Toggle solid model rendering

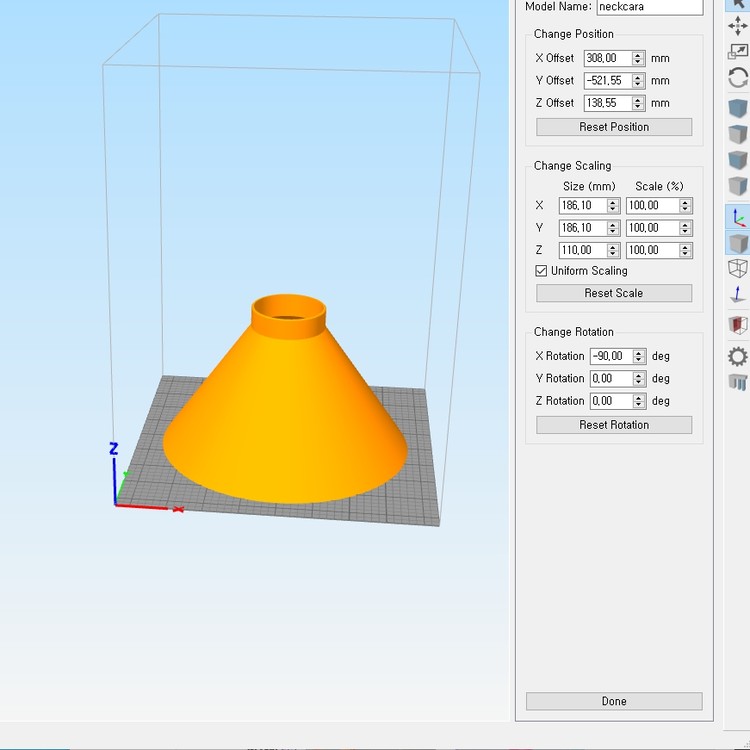[x=738, y=243]
